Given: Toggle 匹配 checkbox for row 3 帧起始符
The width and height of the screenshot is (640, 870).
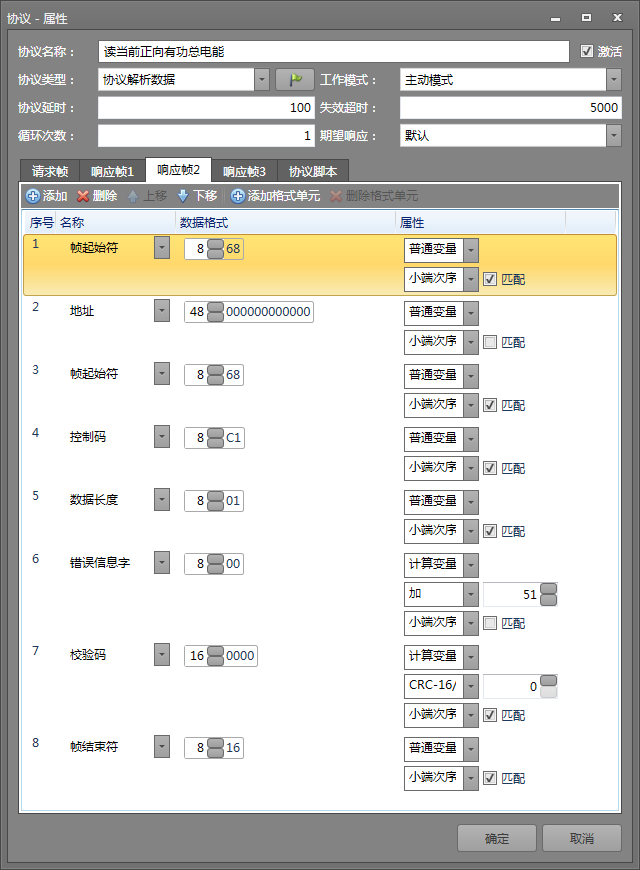Looking at the screenshot, I should (490, 405).
